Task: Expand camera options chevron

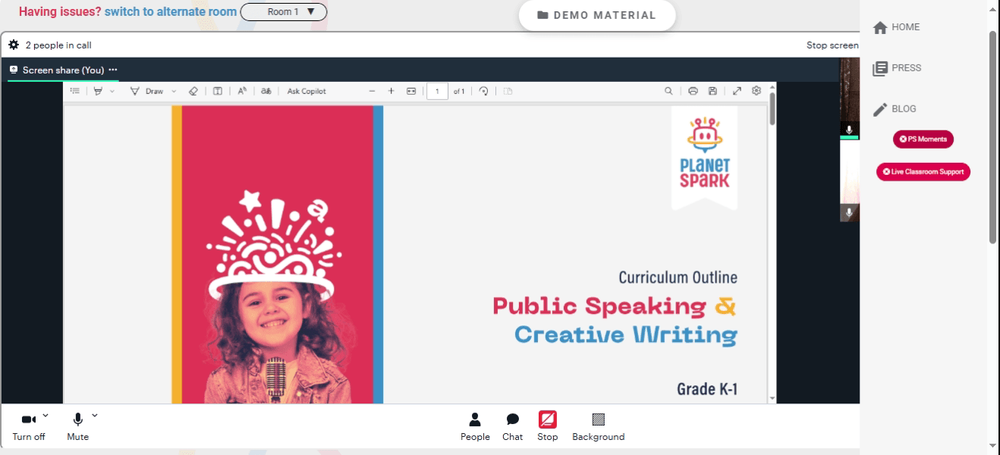Action: tap(45, 415)
